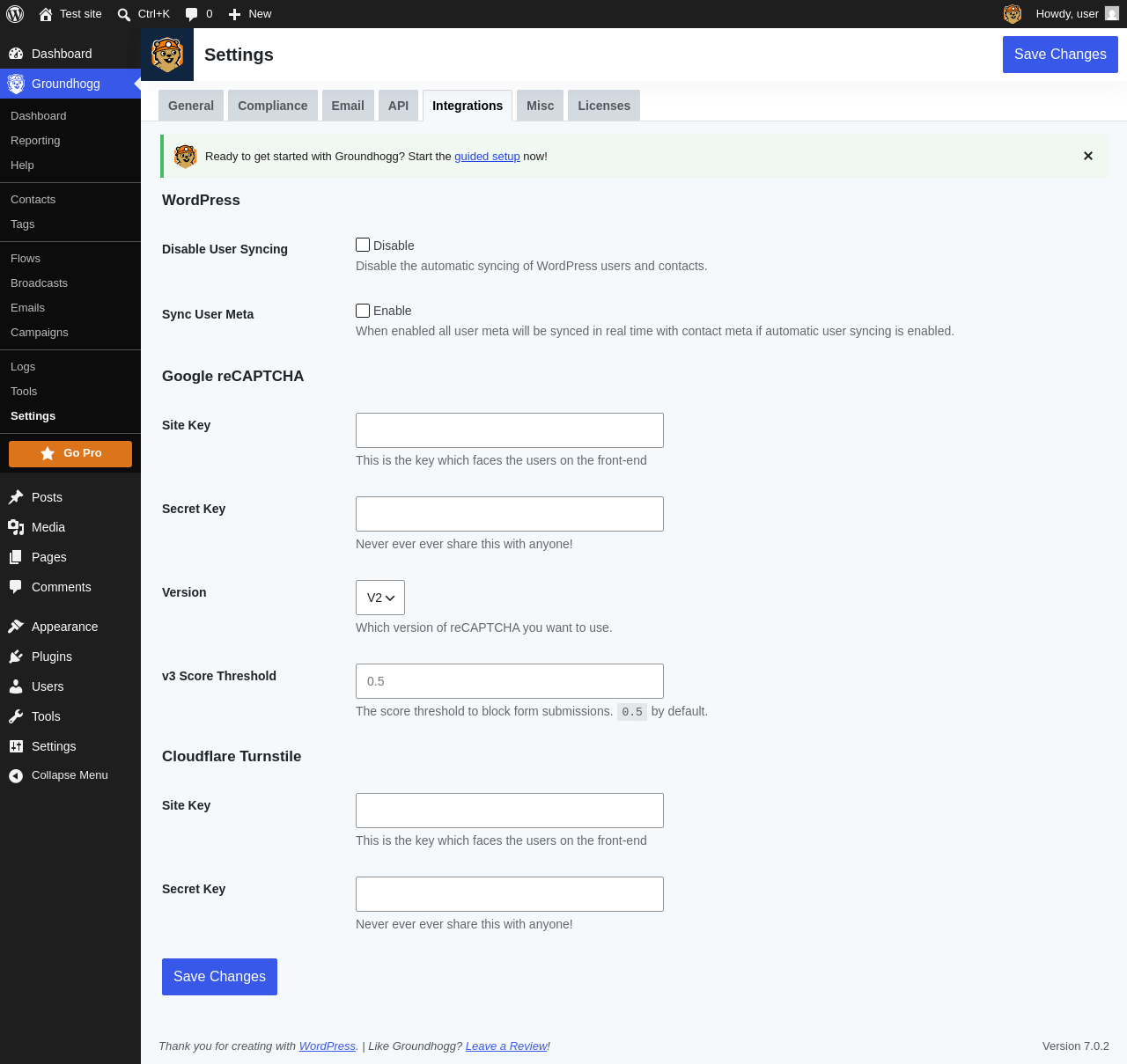Click the Go Pro star icon

coord(48,453)
